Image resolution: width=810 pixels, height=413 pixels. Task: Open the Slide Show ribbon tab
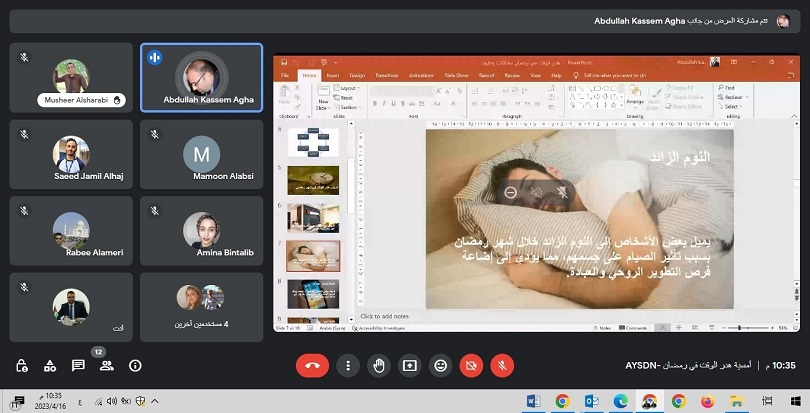[x=456, y=75]
